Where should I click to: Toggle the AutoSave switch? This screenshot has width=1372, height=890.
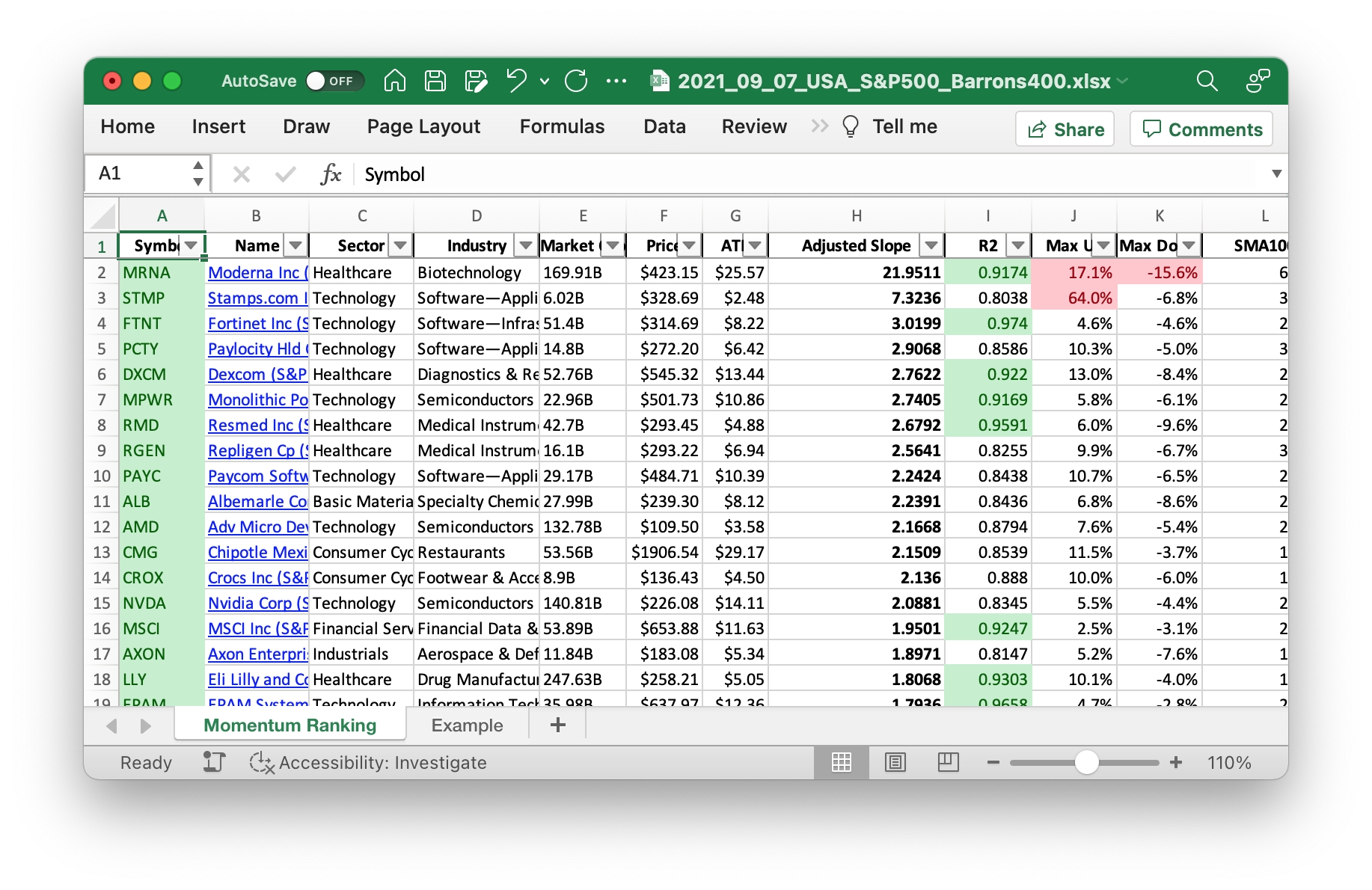[x=334, y=81]
